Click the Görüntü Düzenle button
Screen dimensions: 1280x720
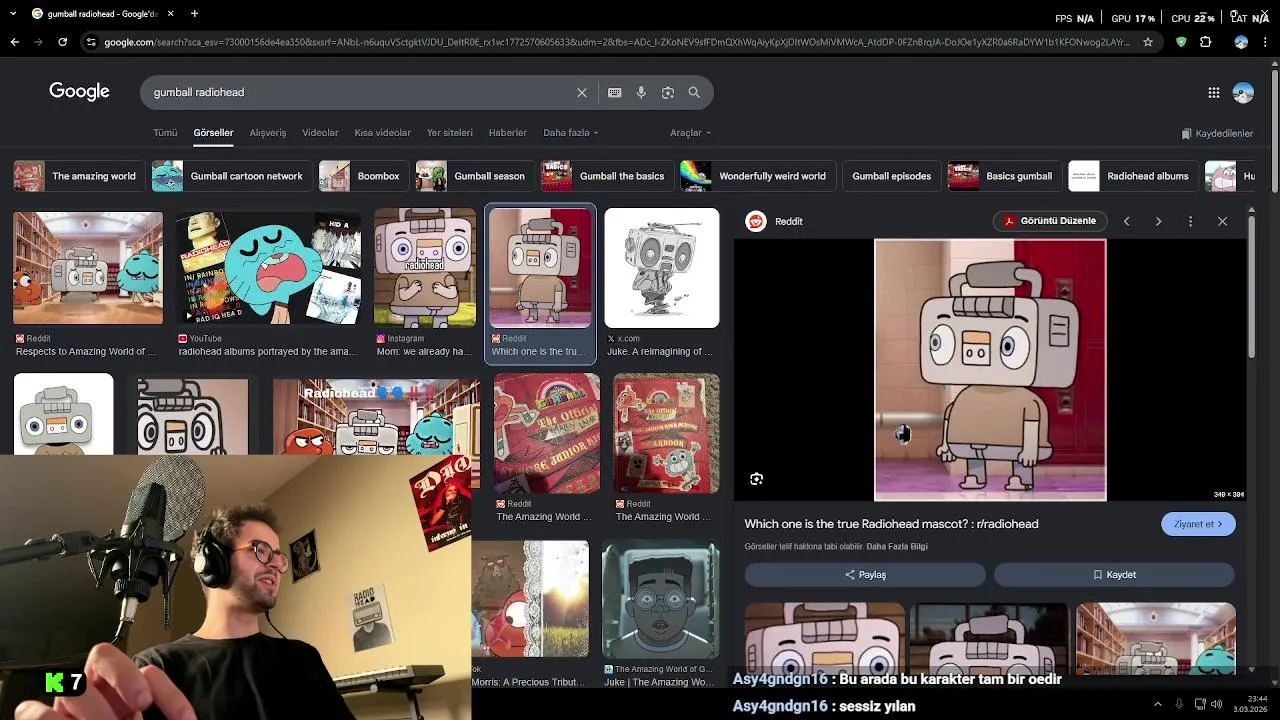coord(1049,221)
